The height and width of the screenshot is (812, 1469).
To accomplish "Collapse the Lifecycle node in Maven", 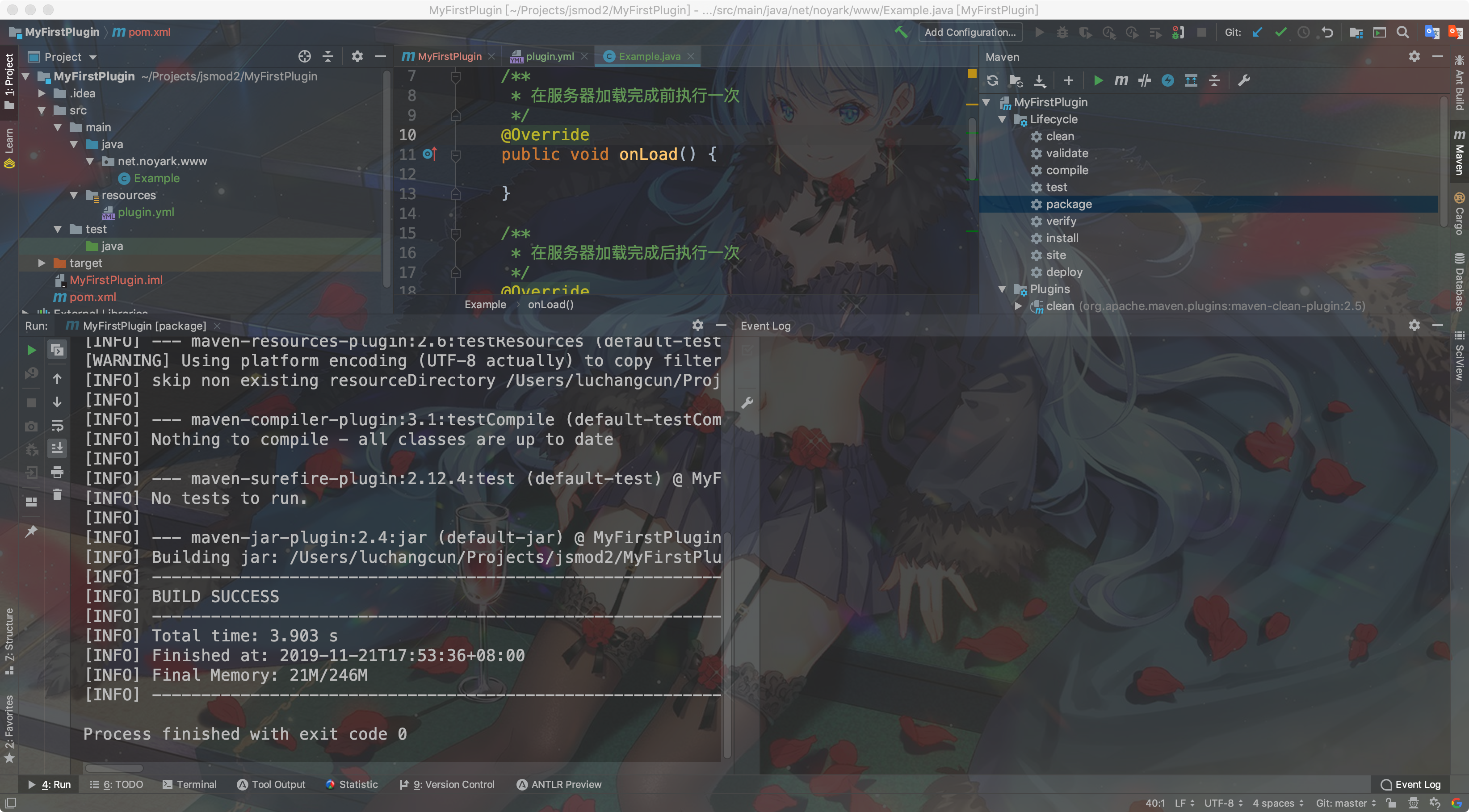I will tap(1002, 119).
